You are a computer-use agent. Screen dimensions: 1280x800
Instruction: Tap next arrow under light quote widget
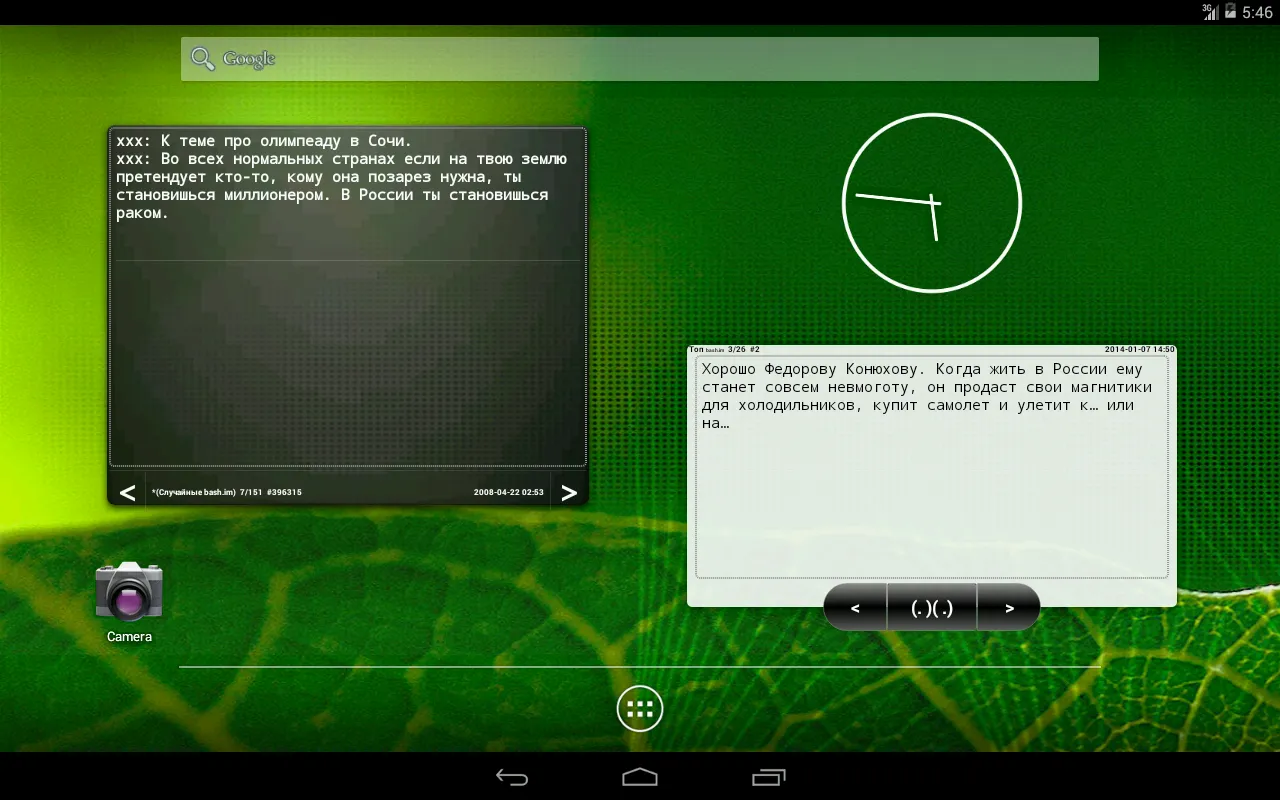tap(1009, 608)
